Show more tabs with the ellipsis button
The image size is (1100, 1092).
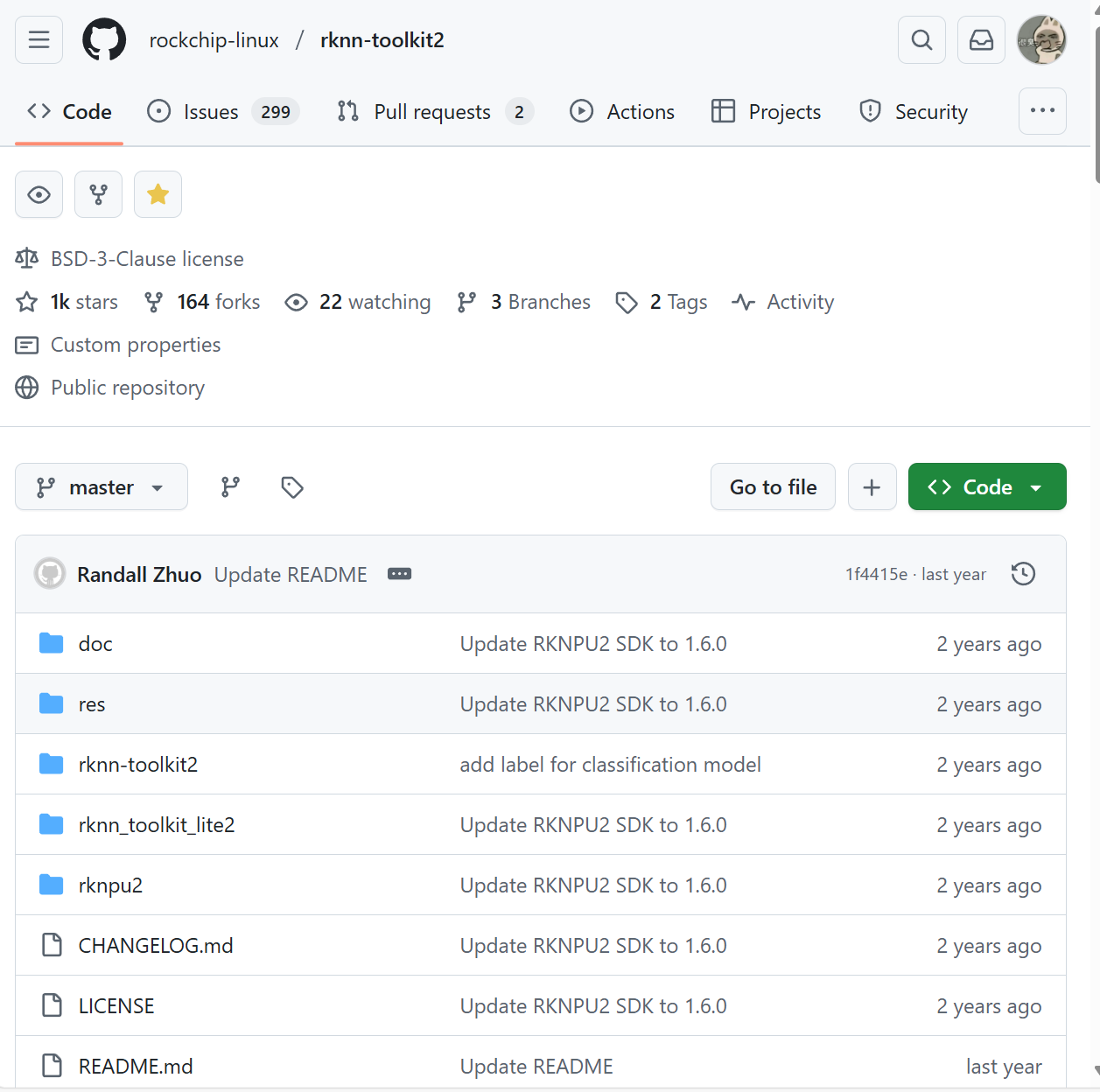1042,111
